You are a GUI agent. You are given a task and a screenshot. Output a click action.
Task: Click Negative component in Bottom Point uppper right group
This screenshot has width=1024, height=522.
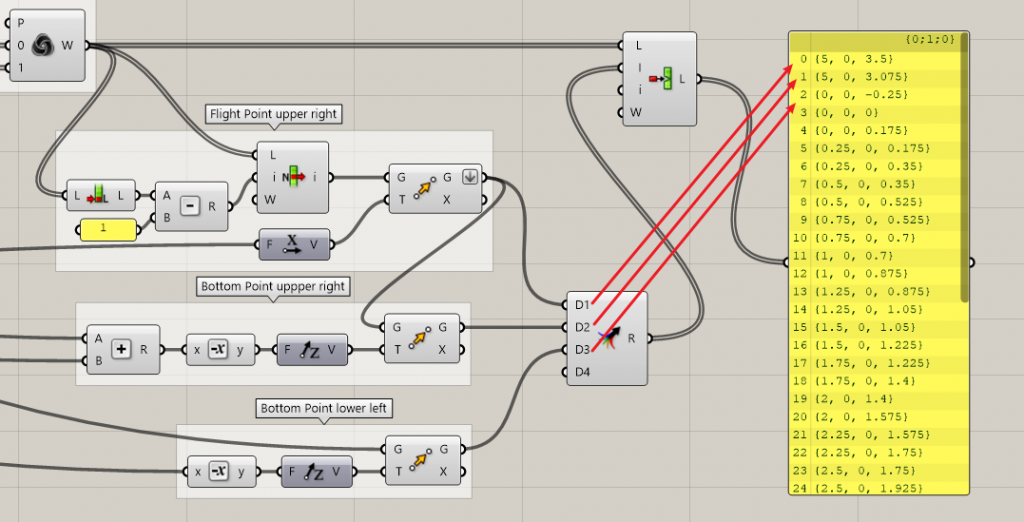(x=221, y=350)
